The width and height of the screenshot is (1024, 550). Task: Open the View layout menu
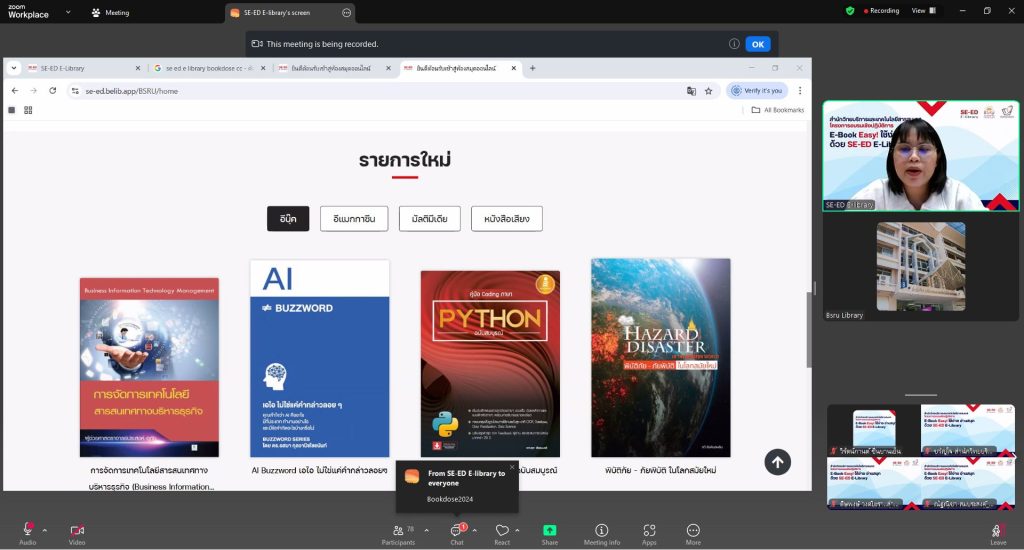coord(923,10)
